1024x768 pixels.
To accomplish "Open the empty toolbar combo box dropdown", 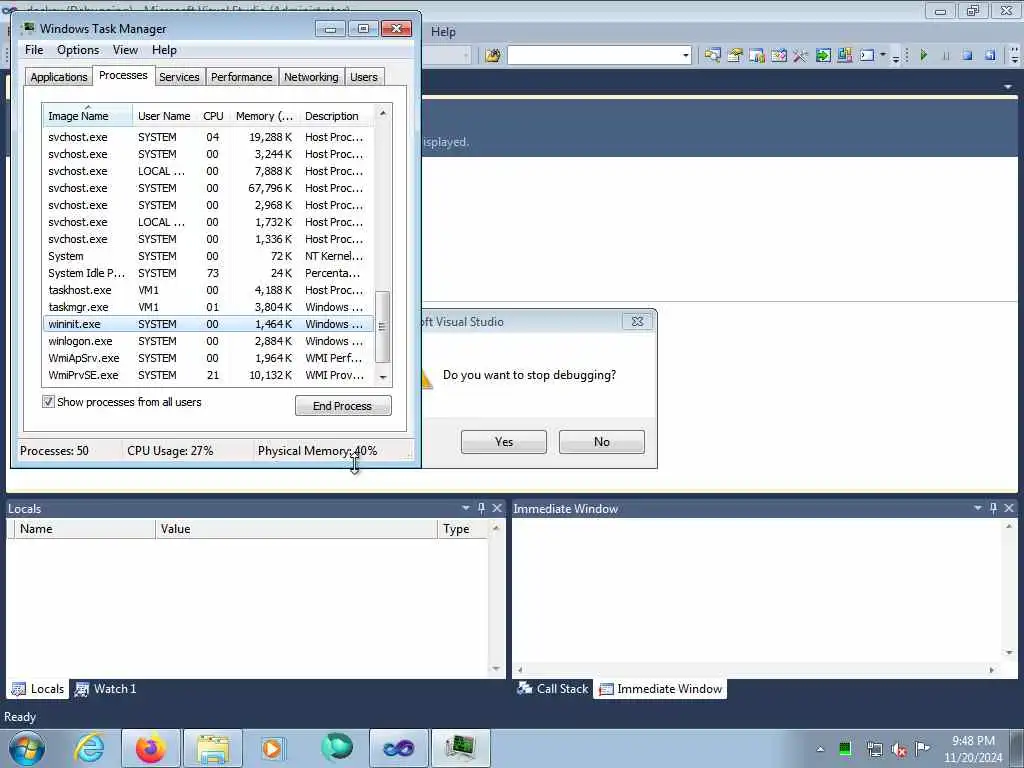I will point(685,56).
